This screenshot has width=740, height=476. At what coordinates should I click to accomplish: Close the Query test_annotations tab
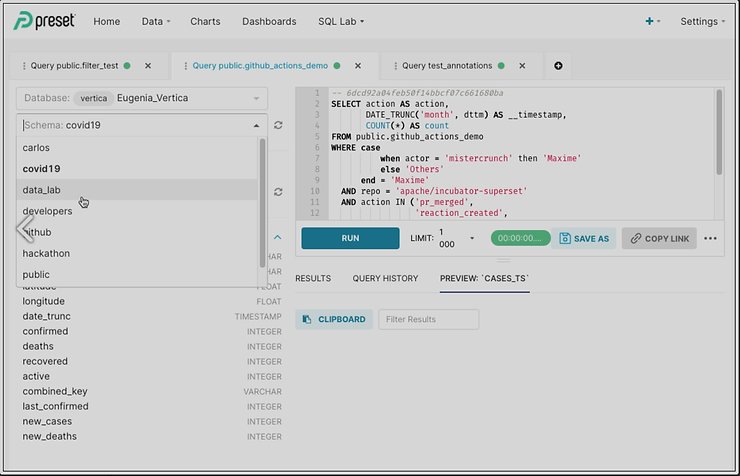522,66
